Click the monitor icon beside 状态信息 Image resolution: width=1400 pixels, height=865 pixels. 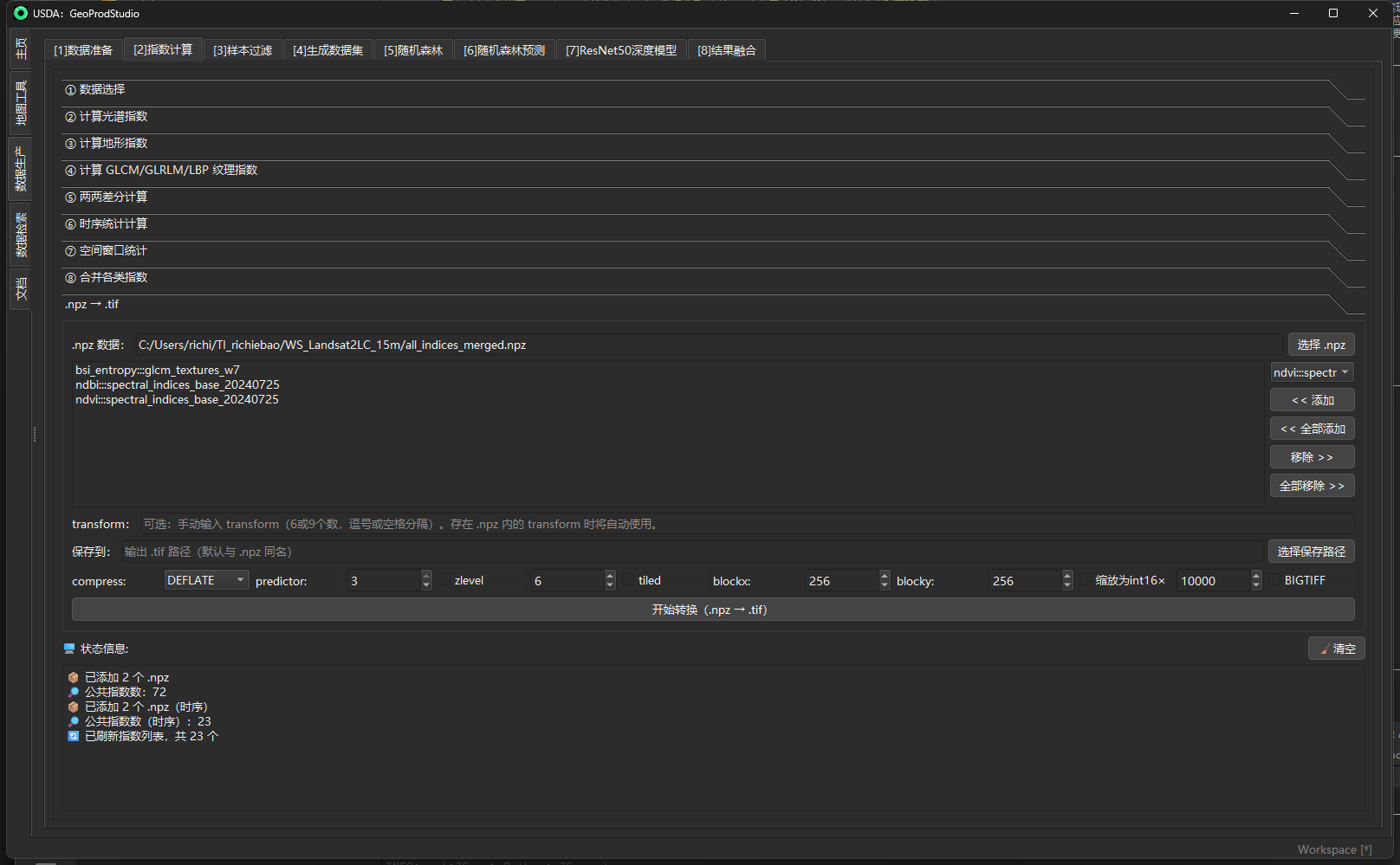69,649
